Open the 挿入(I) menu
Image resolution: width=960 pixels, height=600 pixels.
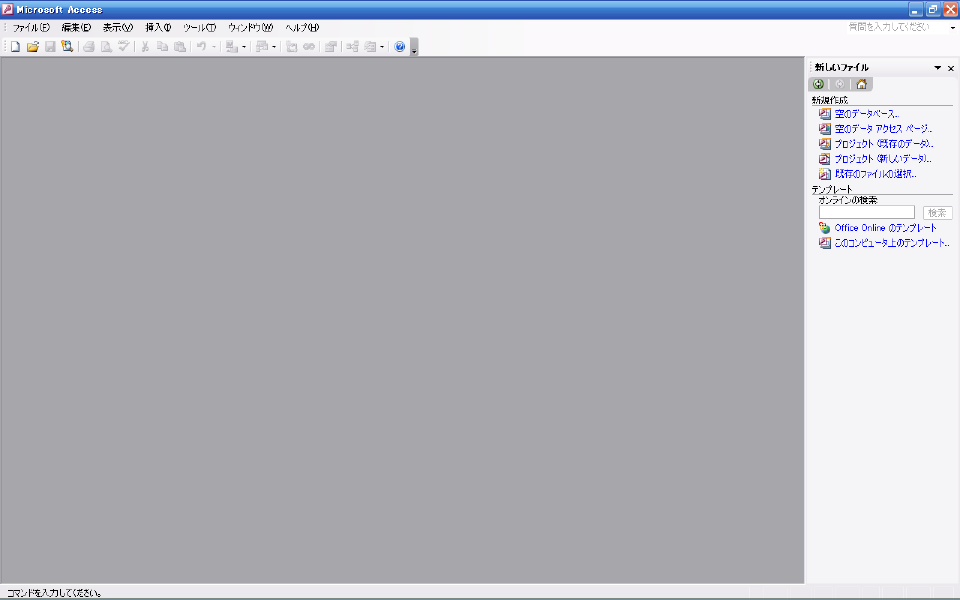pos(158,28)
